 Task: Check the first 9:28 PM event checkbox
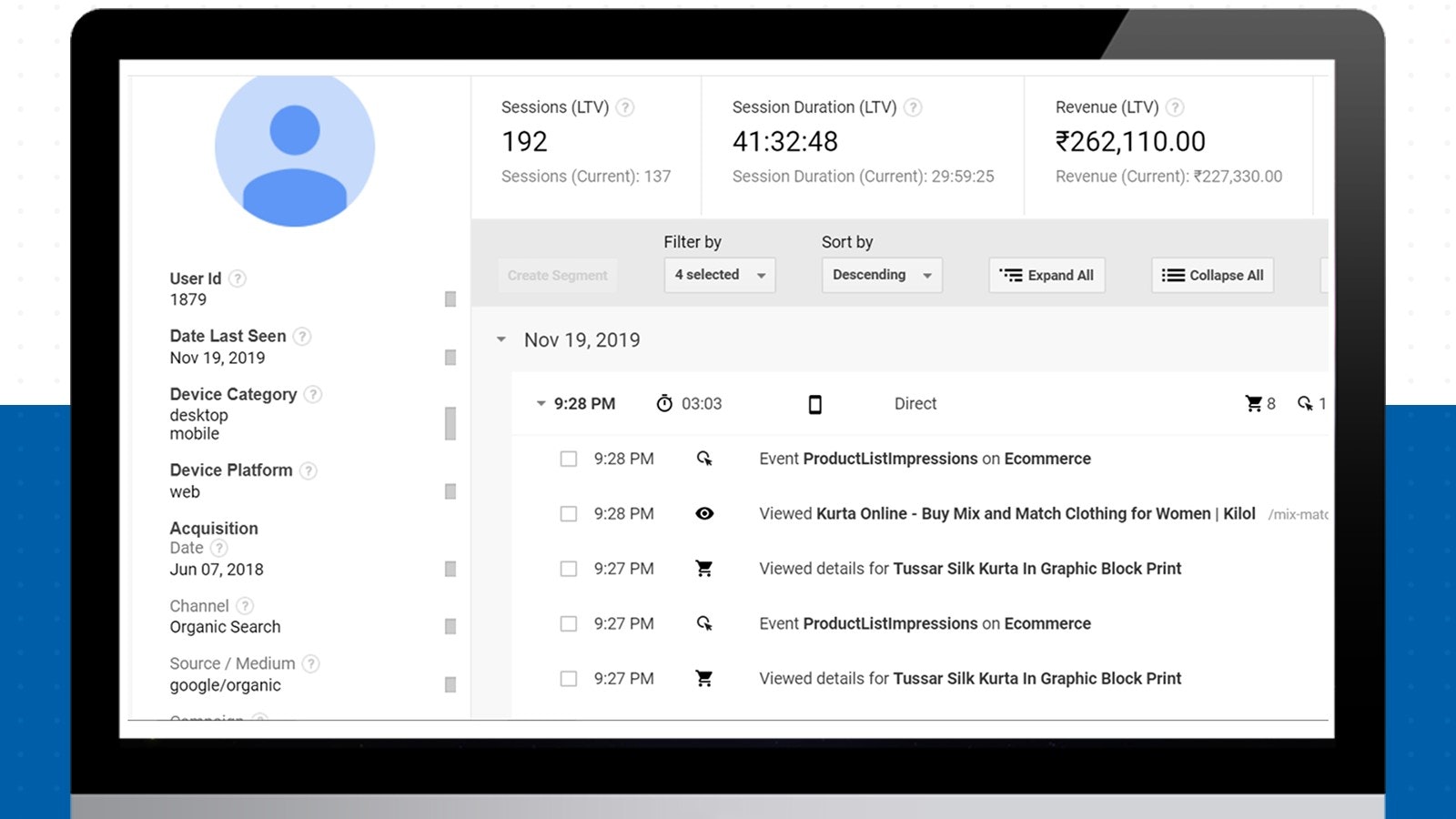(568, 459)
